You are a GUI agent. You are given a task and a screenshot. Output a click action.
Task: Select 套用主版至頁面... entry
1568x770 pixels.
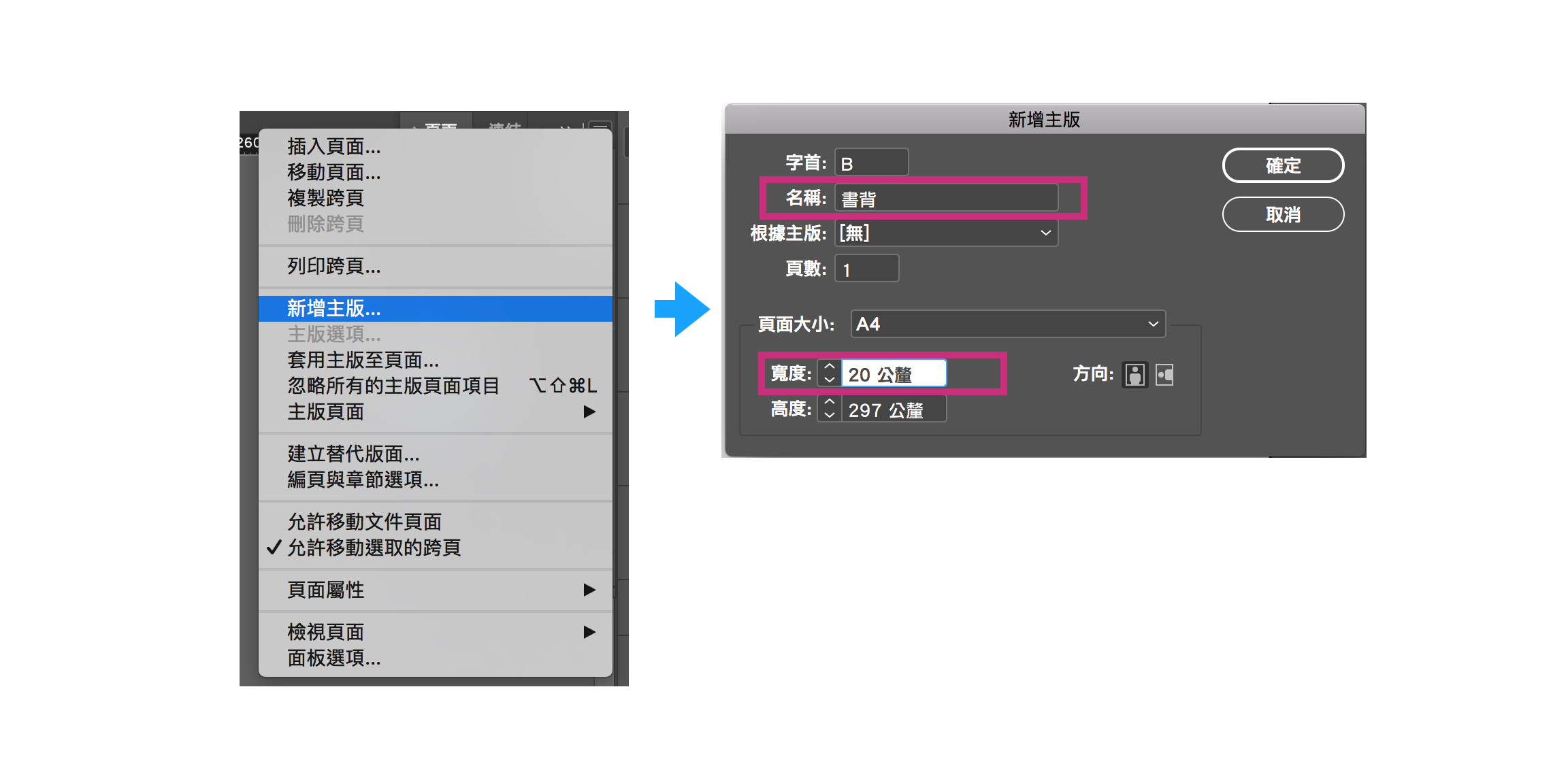[363, 360]
